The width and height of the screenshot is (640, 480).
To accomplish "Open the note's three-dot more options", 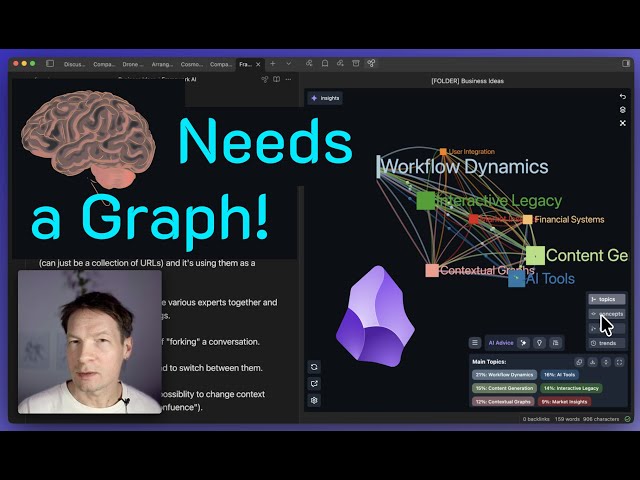I will [x=288, y=79].
